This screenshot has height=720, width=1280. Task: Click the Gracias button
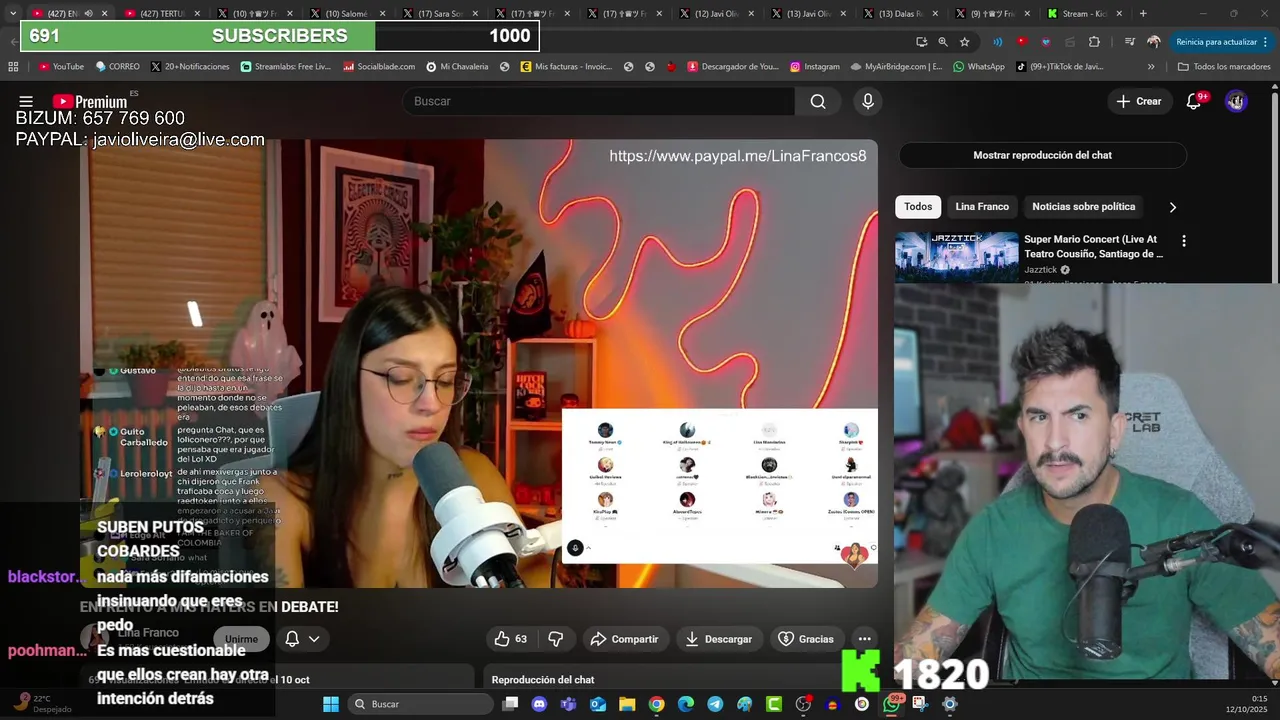click(806, 639)
